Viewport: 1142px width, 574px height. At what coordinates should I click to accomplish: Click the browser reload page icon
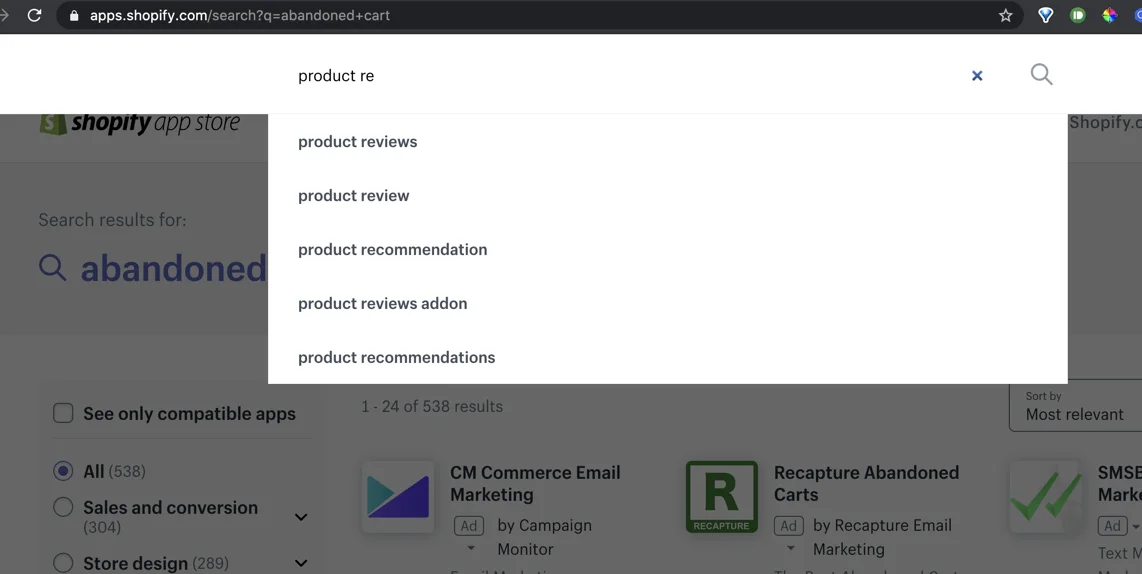coord(34,15)
